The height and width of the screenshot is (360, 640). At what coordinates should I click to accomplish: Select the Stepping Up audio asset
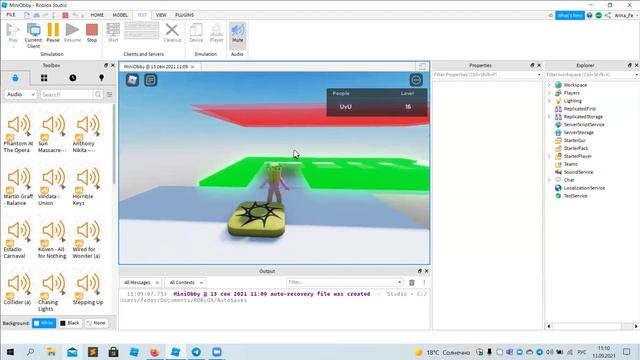click(87, 290)
